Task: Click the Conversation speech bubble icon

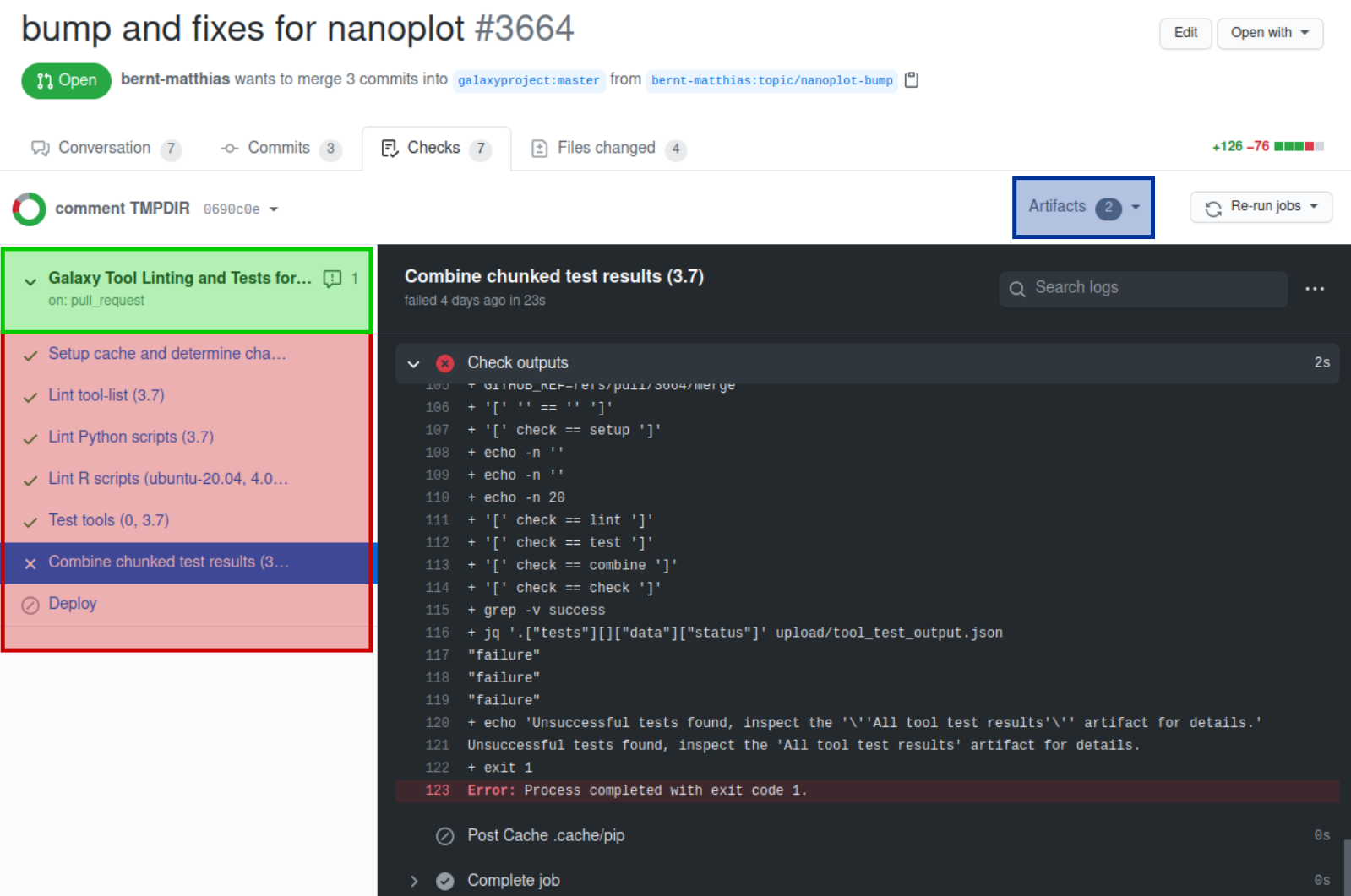Action: 41,149
